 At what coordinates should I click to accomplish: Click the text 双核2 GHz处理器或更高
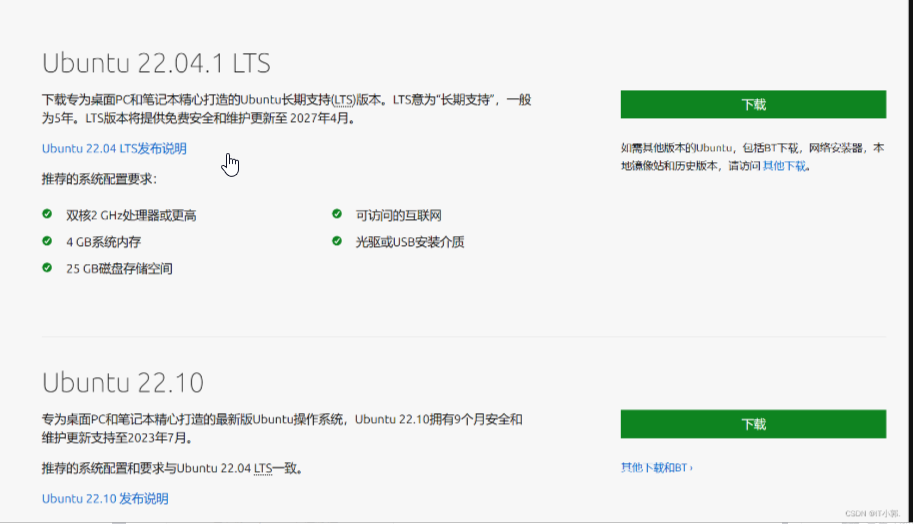(131, 215)
